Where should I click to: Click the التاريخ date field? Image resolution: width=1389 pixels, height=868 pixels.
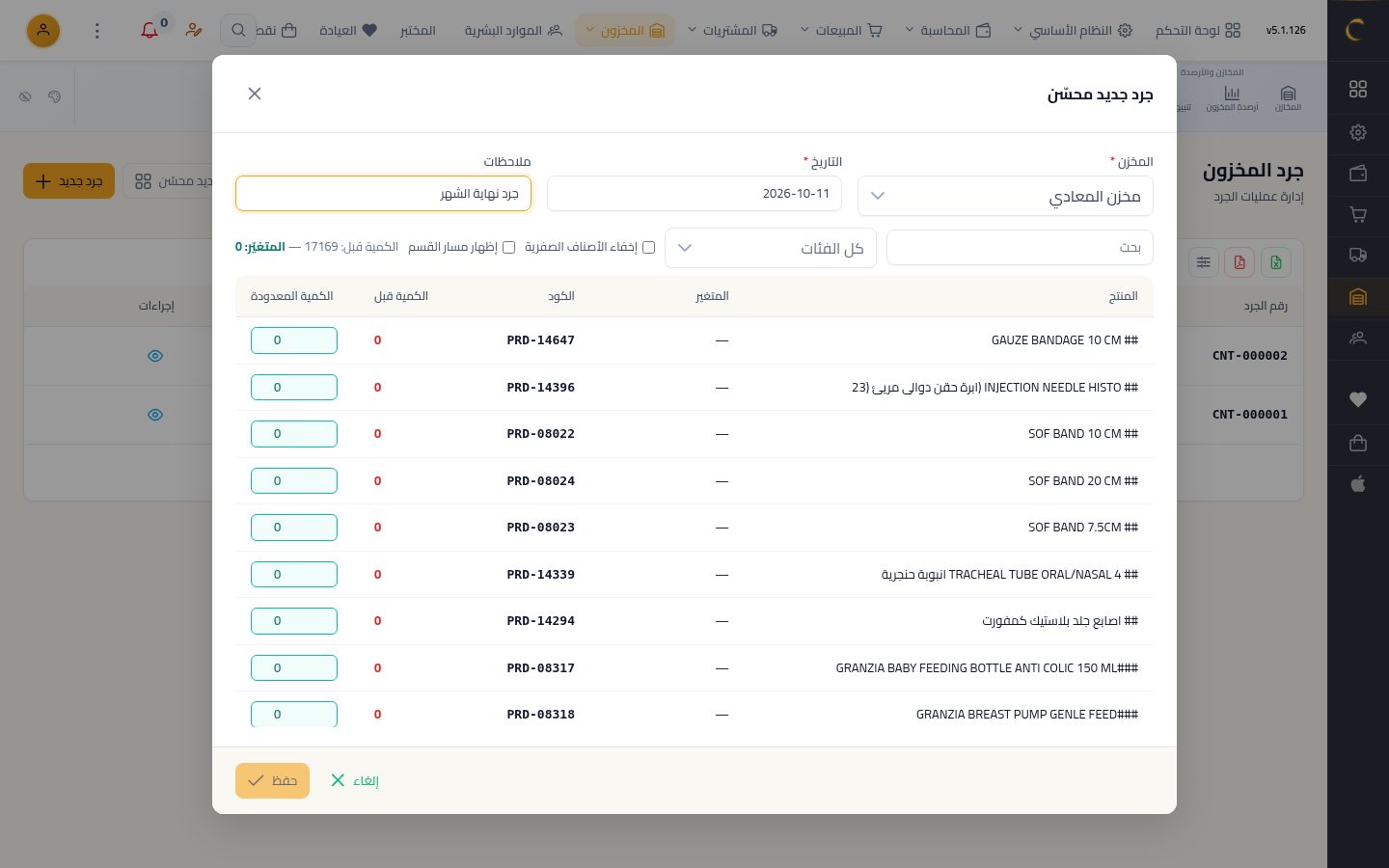[694, 194]
